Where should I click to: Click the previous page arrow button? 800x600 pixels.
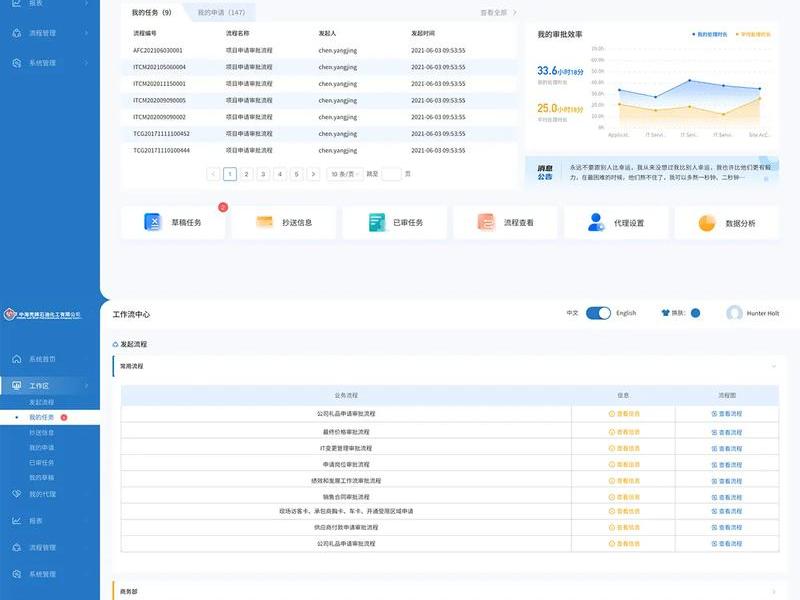(213, 174)
